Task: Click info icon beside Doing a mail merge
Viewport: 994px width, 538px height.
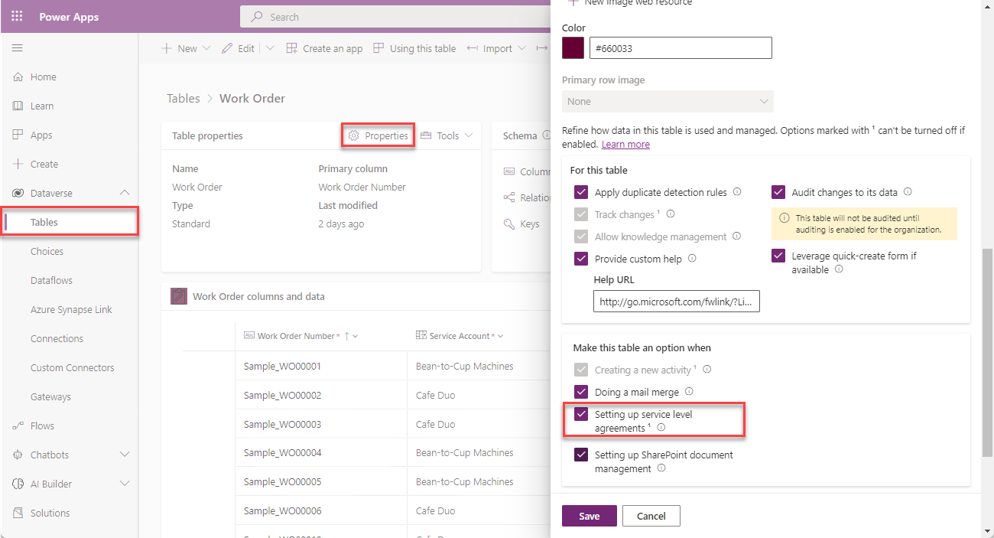Action: tap(689, 392)
